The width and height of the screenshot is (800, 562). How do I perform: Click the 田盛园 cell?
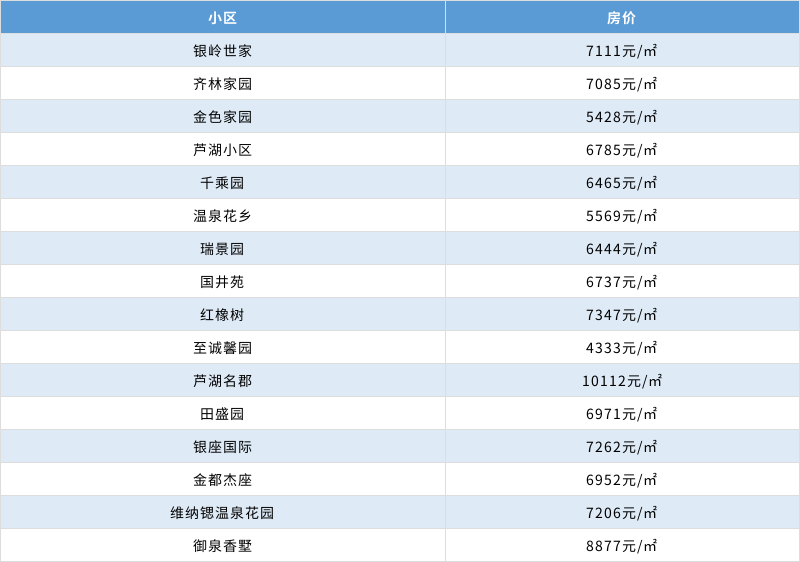[x=222, y=413]
